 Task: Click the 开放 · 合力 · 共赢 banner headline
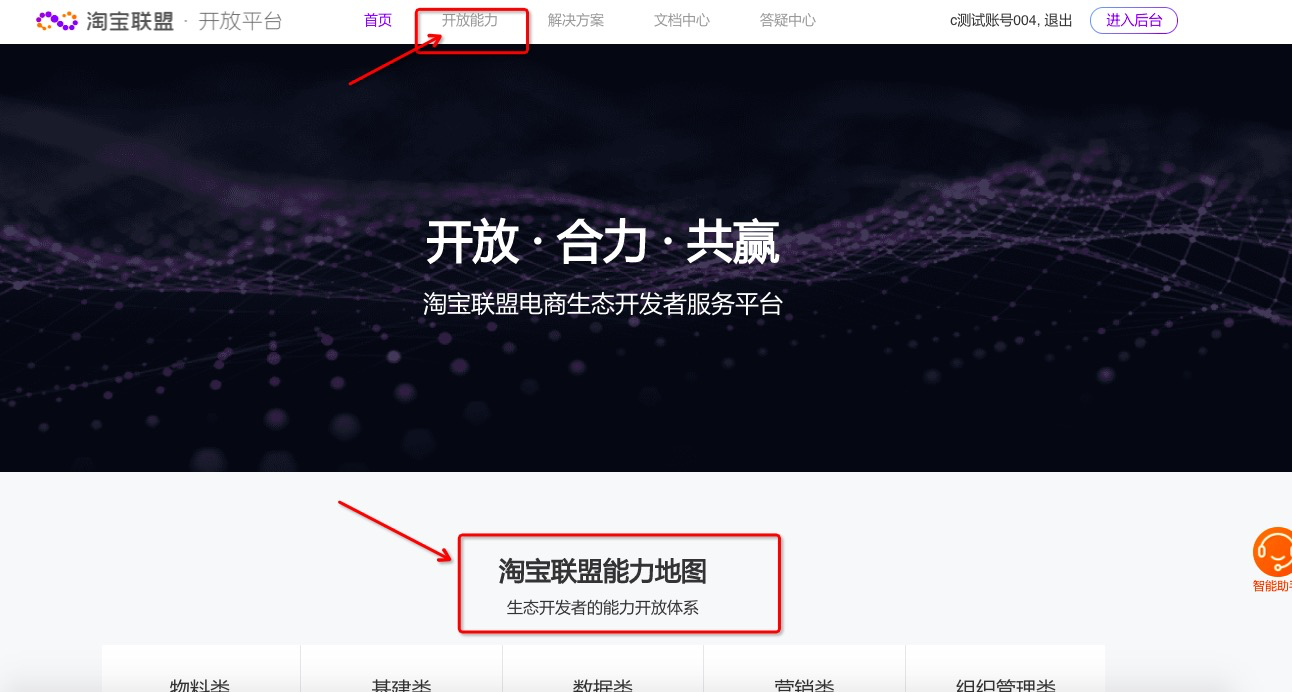[603, 243]
